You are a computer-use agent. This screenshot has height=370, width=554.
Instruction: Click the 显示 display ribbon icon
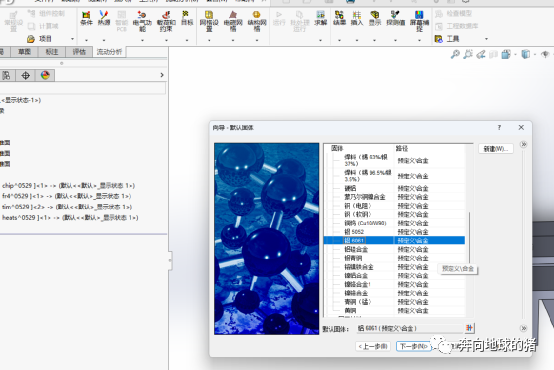click(x=375, y=18)
